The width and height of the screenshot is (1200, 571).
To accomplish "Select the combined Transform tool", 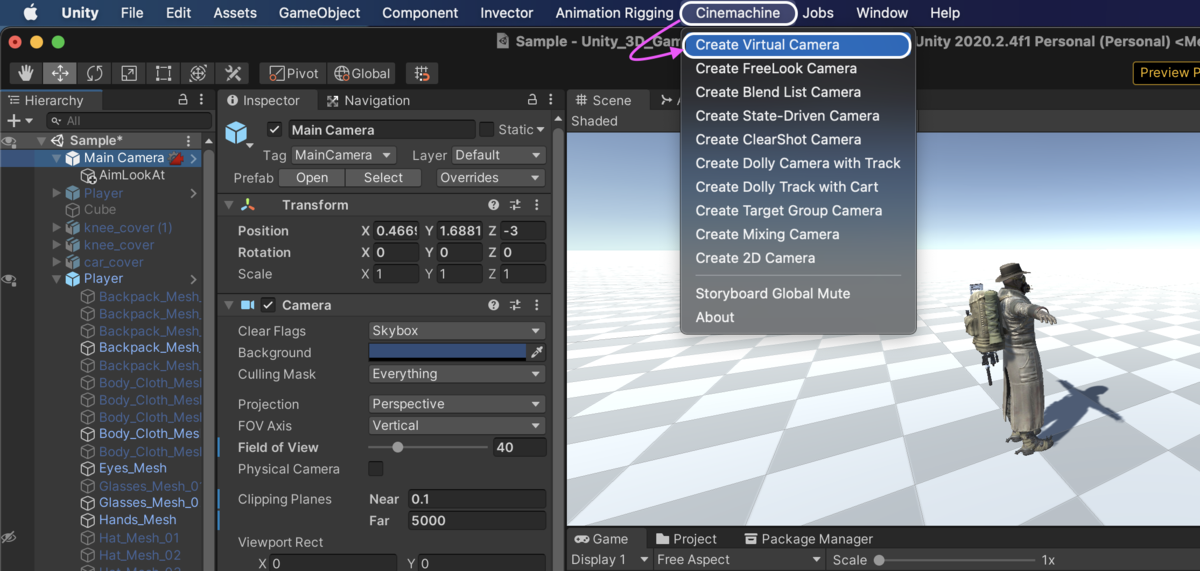I will (198, 73).
